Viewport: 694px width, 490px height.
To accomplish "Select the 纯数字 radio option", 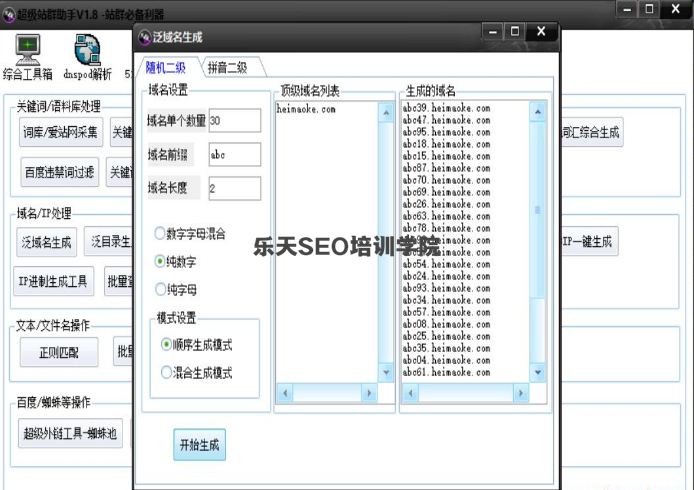I will [x=160, y=261].
